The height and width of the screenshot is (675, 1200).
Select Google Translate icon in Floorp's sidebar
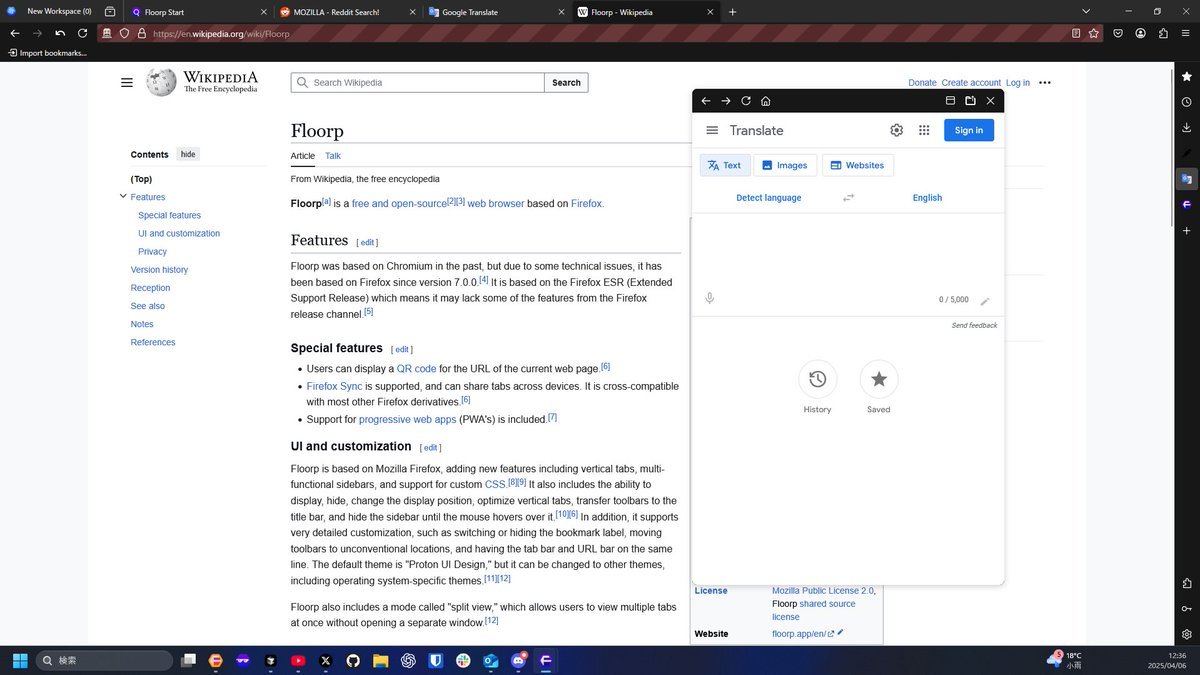click(1186, 179)
